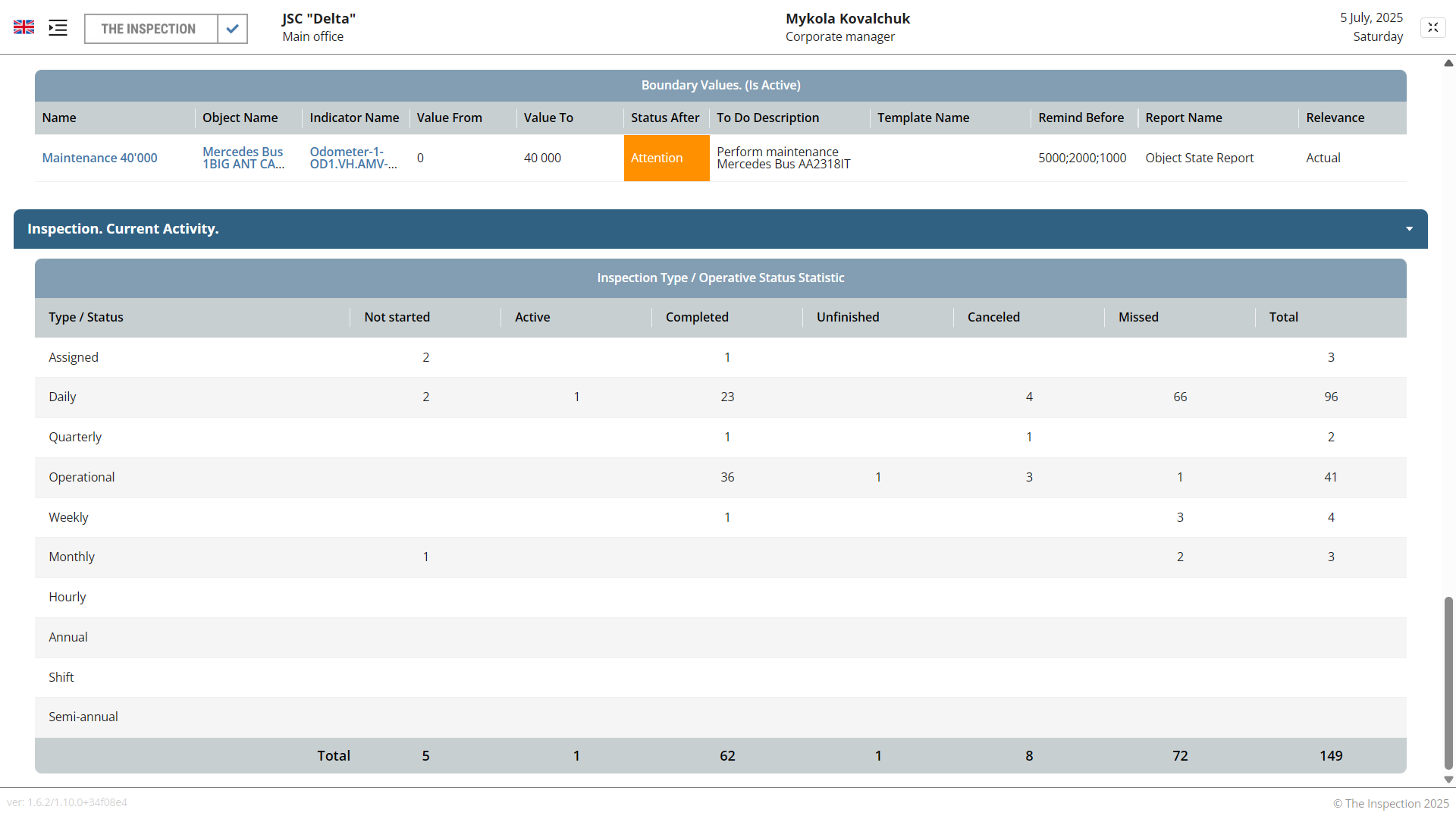The image size is (1456, 819).
Task: Click Quarterly unfinished count 1
Action: click(x=1029, y=437)
